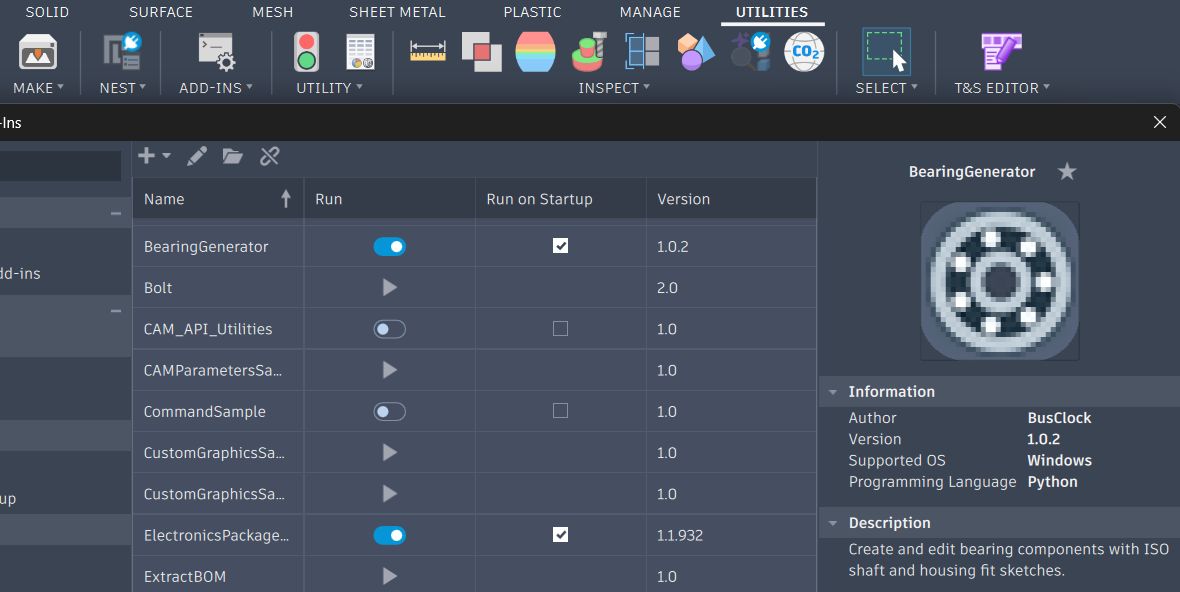This screenshot has height=592, width=1180.
Task: Check CAM_API_Utilities Run on Startup
Action: (x=560, y=329)
